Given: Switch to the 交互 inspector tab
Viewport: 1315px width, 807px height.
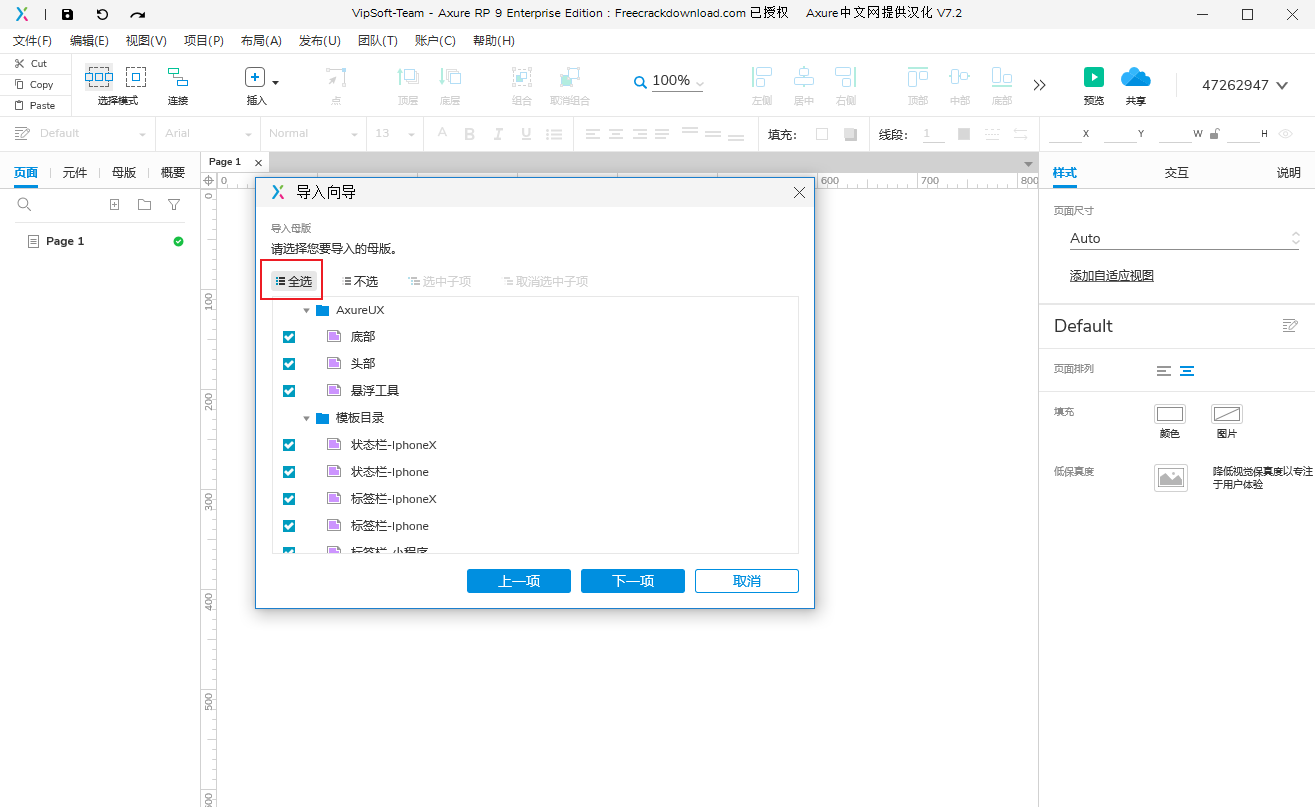Looking at the screenshot, I should point(1177,172).
